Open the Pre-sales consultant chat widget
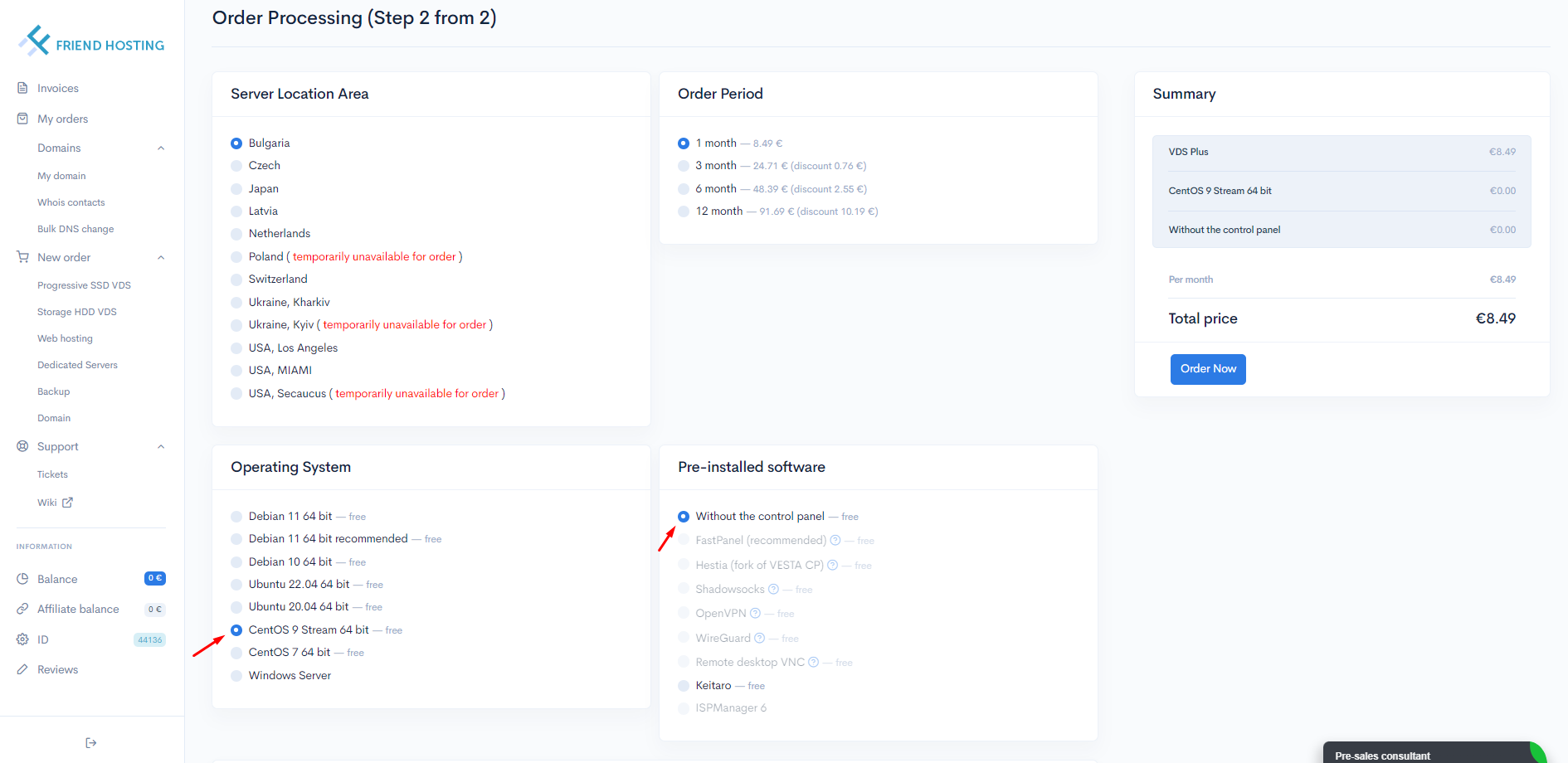 click(x=1435, y=753)
